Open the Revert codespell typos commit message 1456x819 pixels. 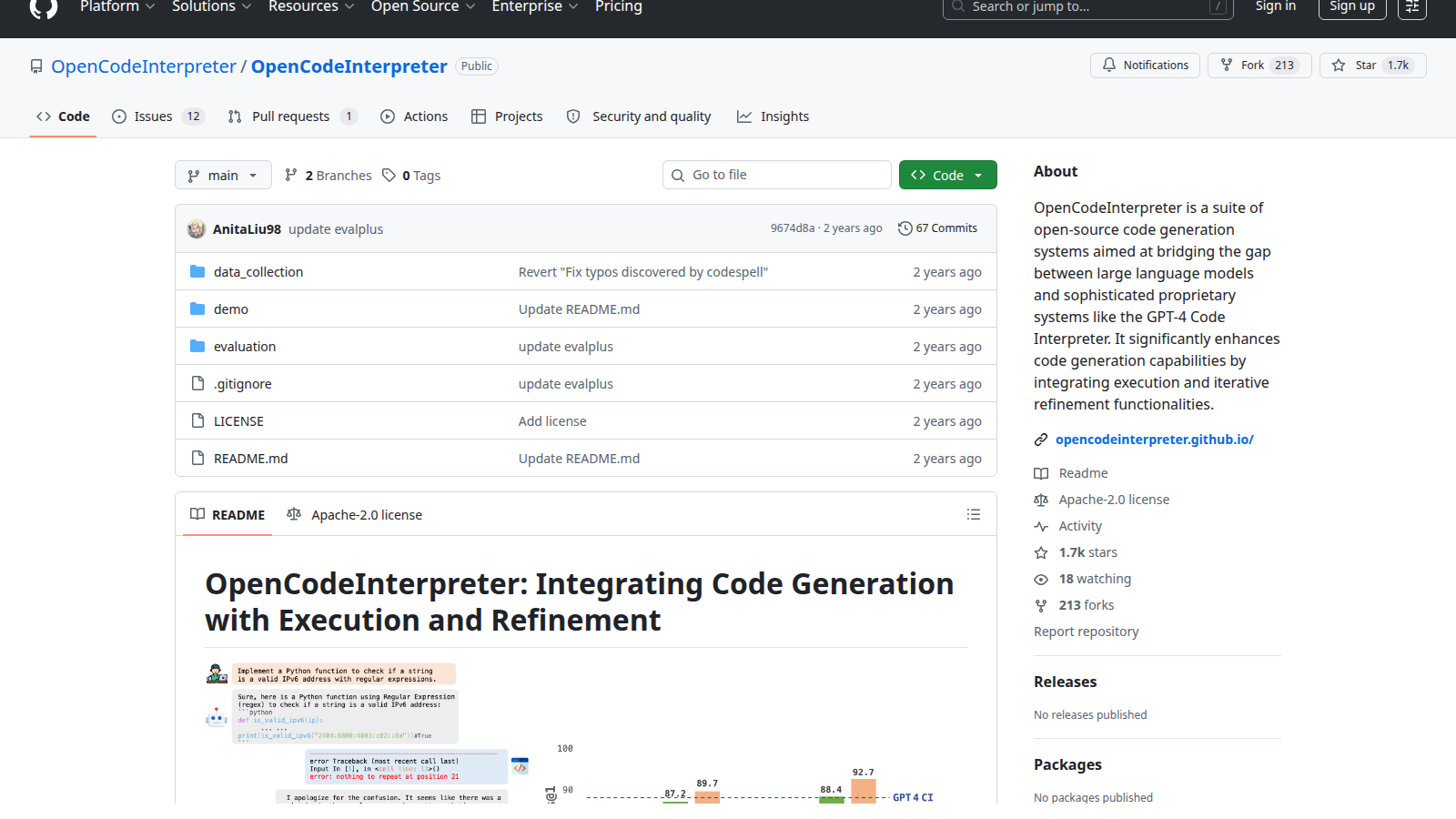(x=643, y=272)
